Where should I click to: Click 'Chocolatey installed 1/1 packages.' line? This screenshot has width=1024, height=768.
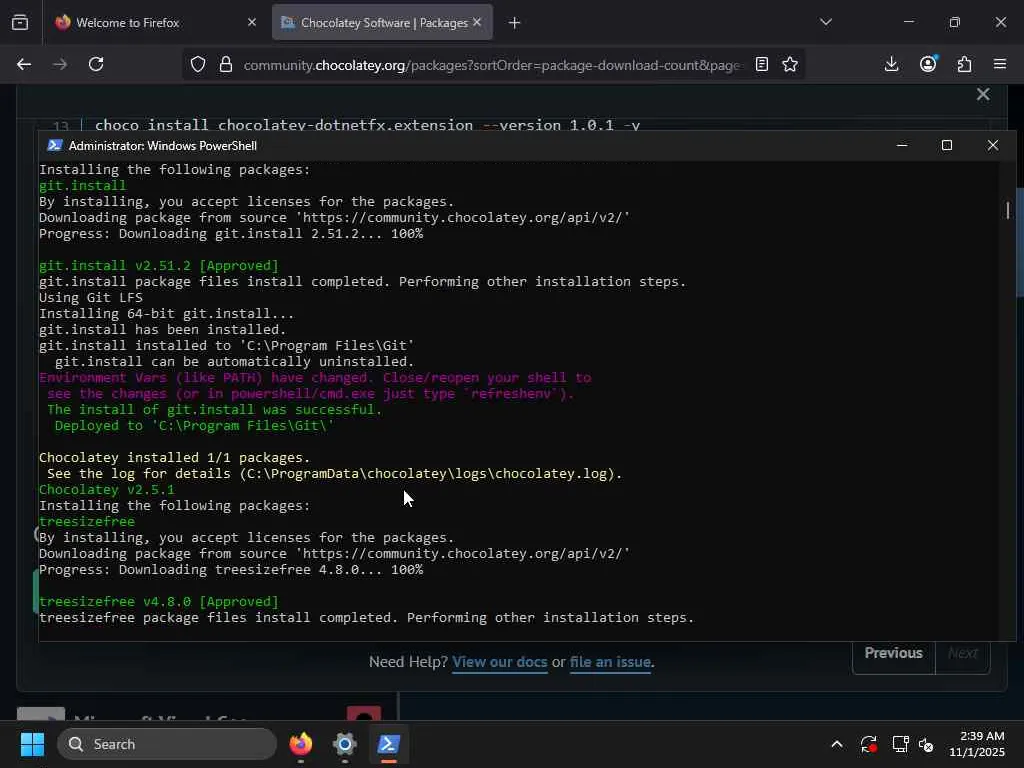pyautogui.click(x=174, y=458)
